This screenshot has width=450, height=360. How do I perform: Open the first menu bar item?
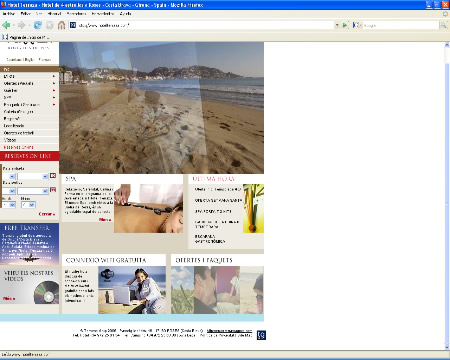(9, 14)
